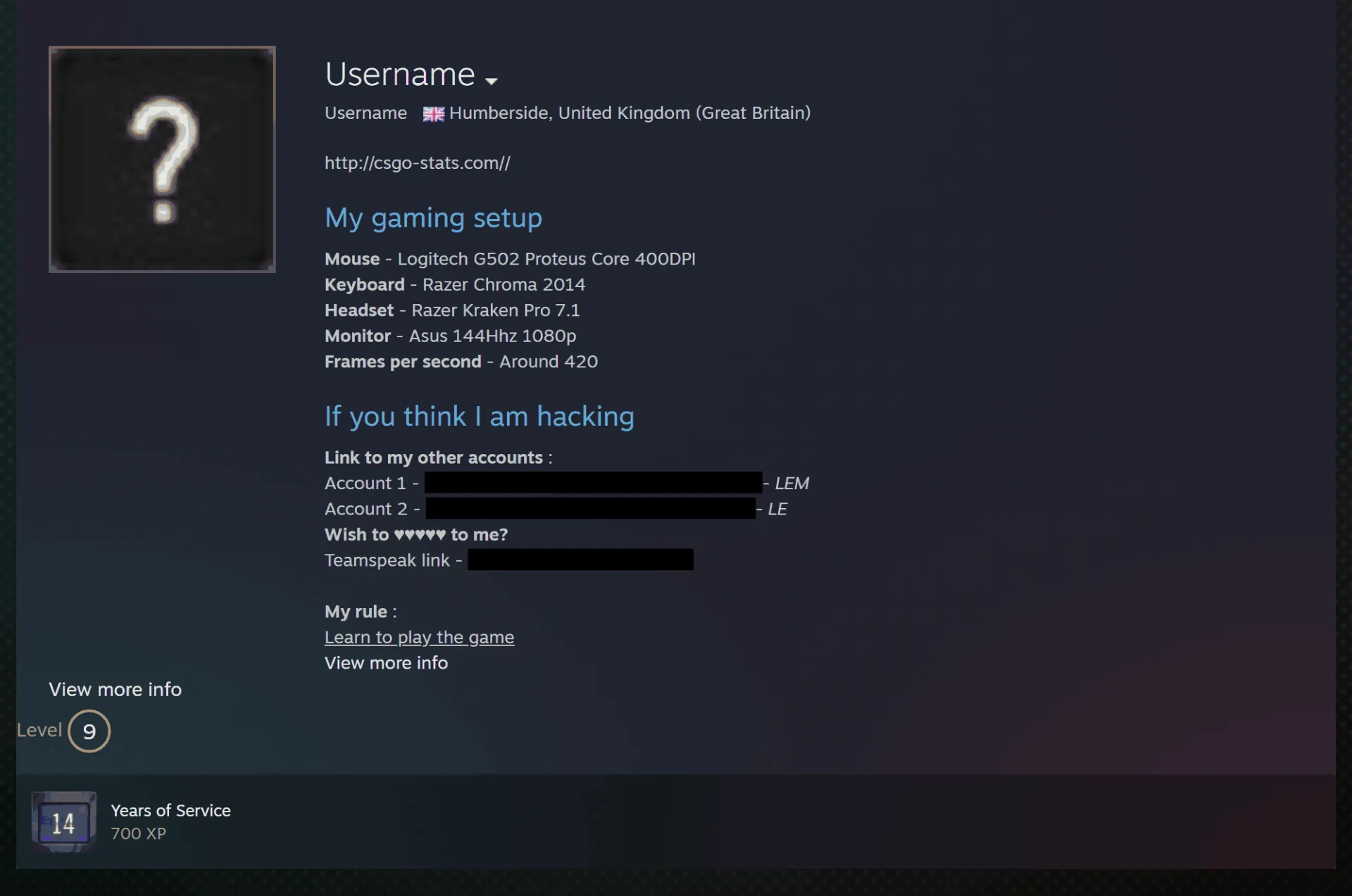Open the Learn to play the game link
Screen dimensions: 1352x896
click(419, 638)
